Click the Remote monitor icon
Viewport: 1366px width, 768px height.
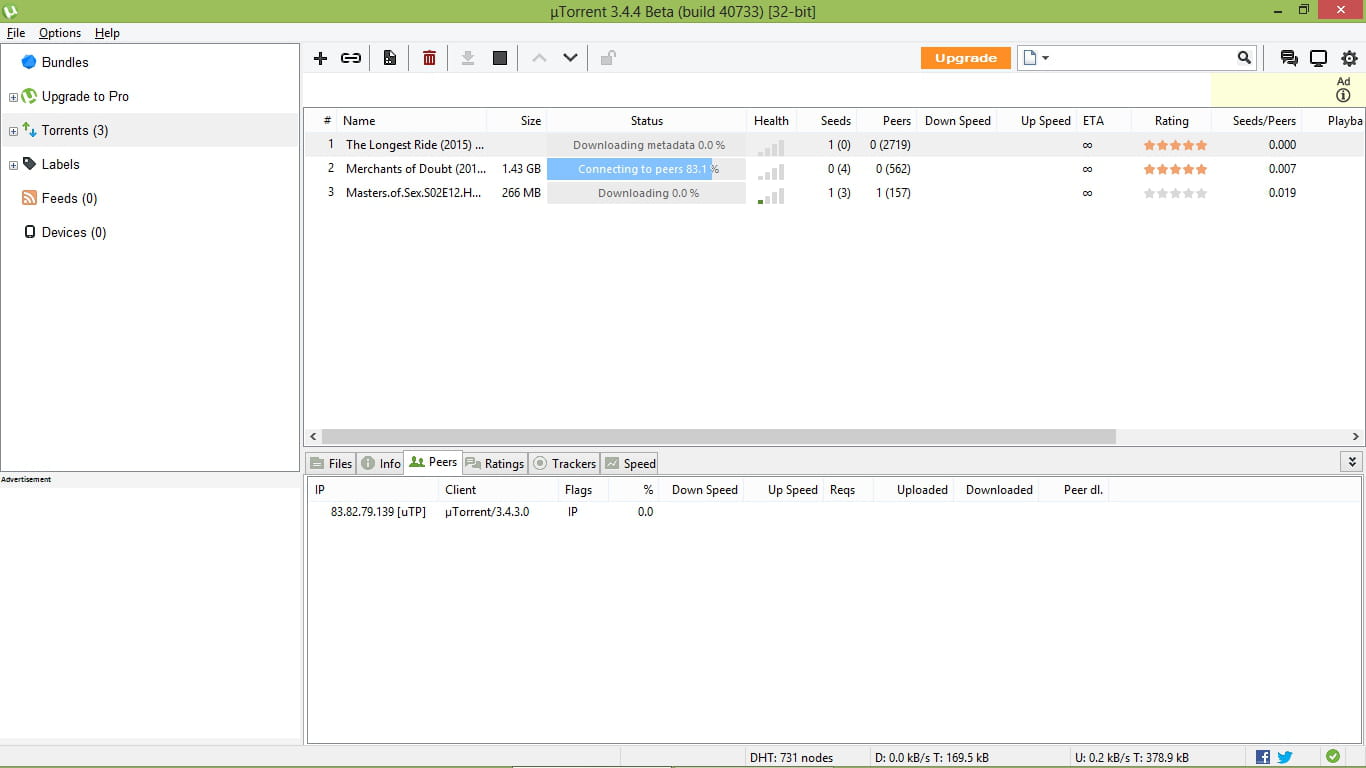(x=1319, y=58)
